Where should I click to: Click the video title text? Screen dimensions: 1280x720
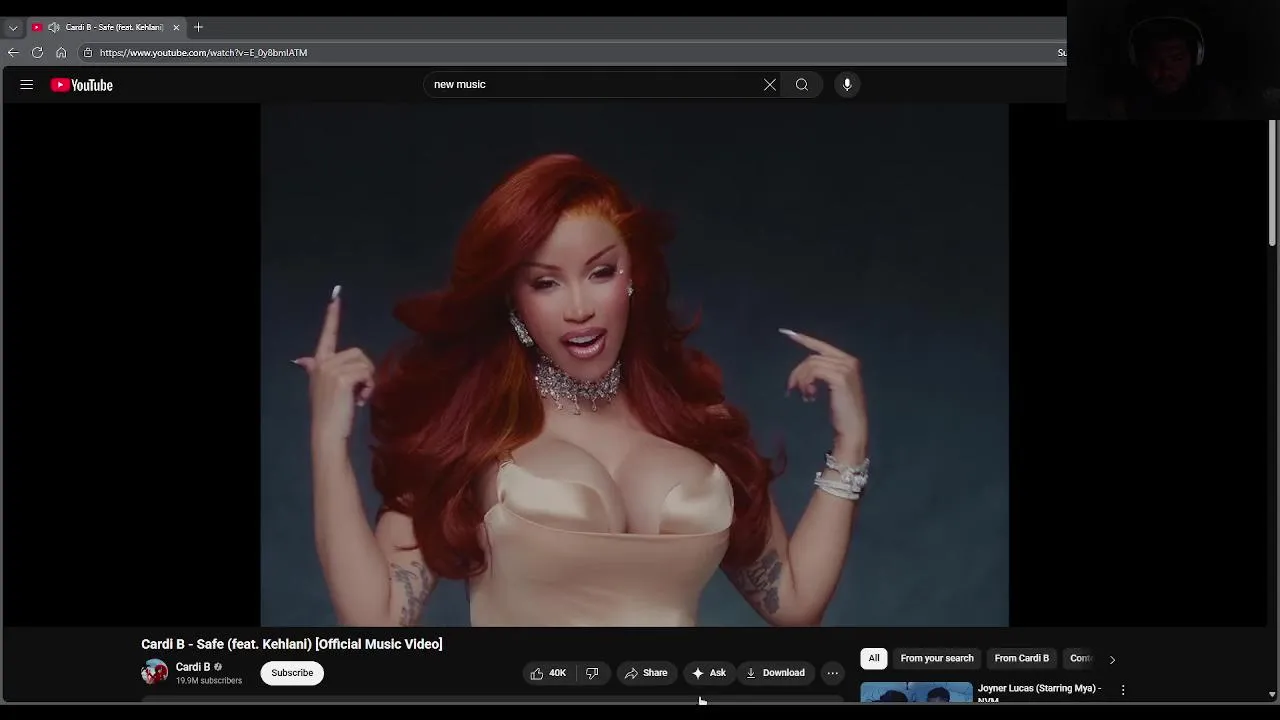[292, 644]
